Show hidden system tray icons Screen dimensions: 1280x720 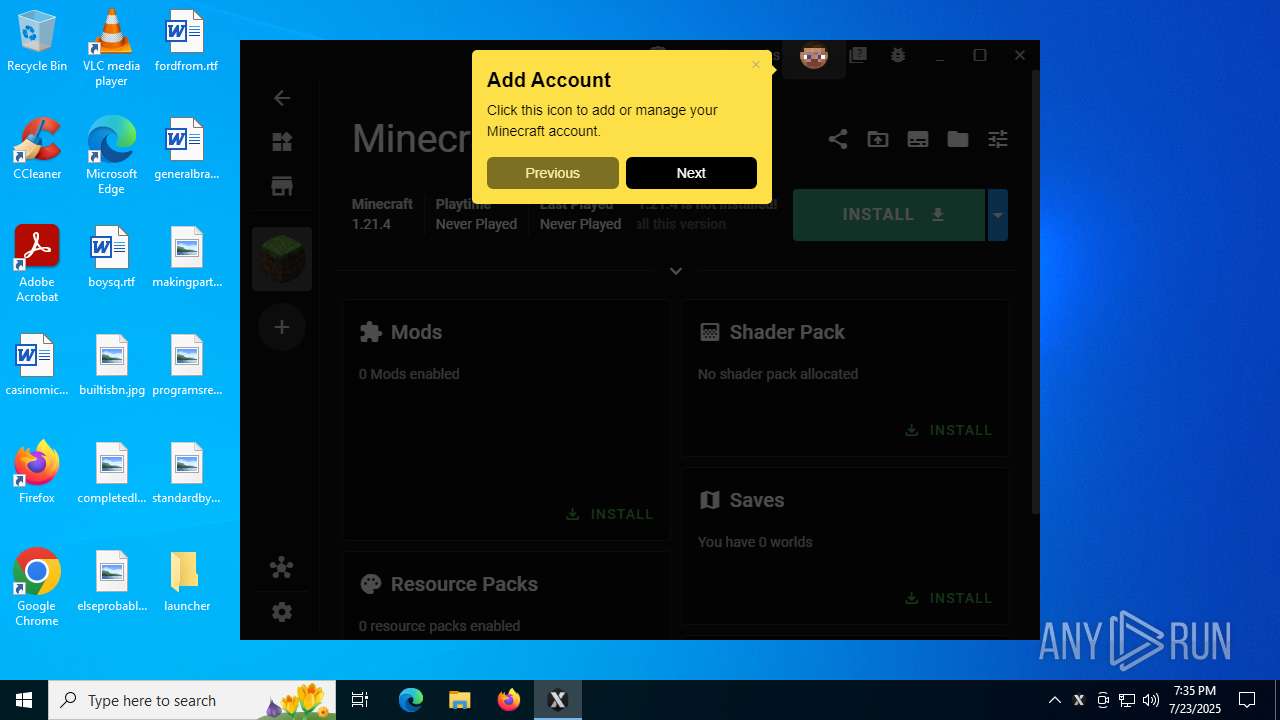click(x=1054, y=700)
